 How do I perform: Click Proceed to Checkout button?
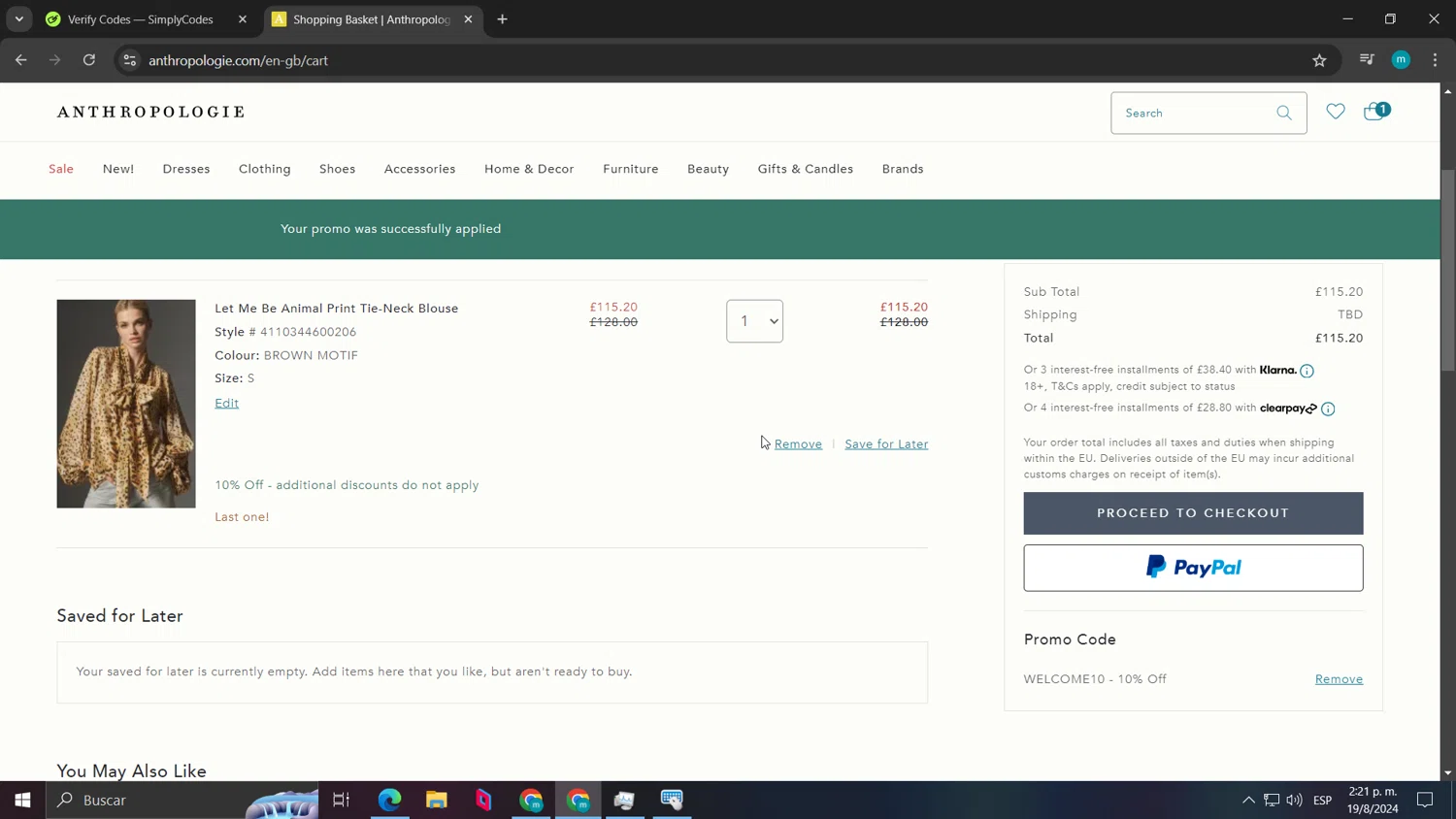(x=1193, y=513)
